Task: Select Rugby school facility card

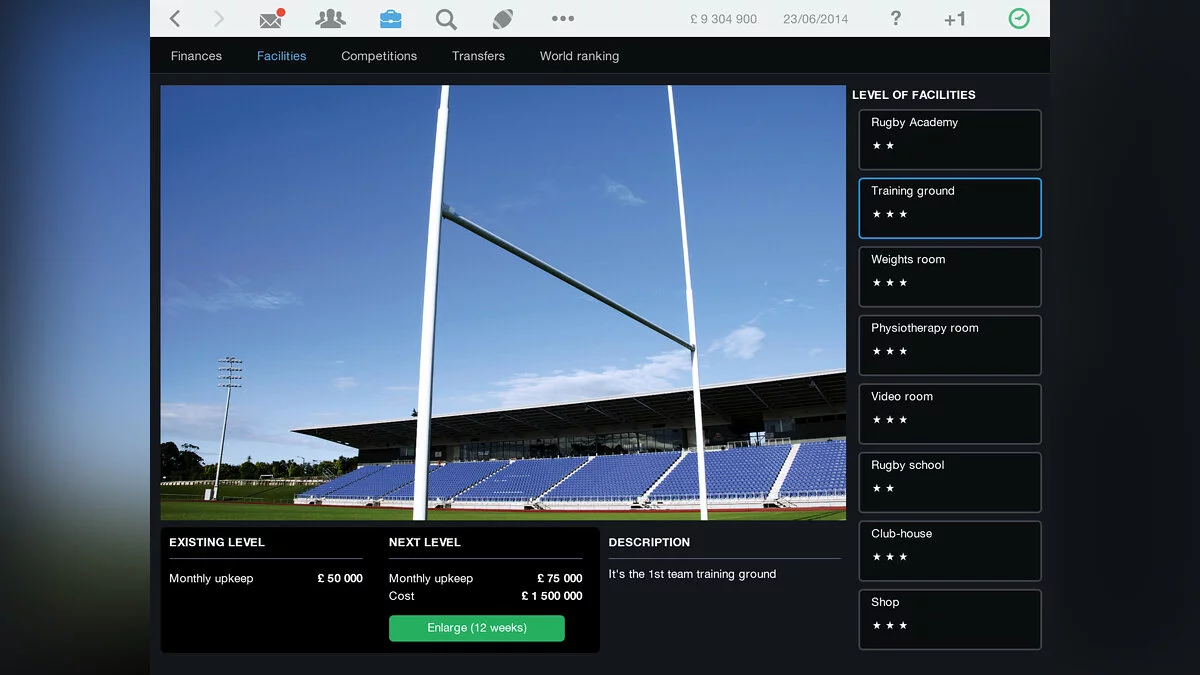Action: [950, 482]
